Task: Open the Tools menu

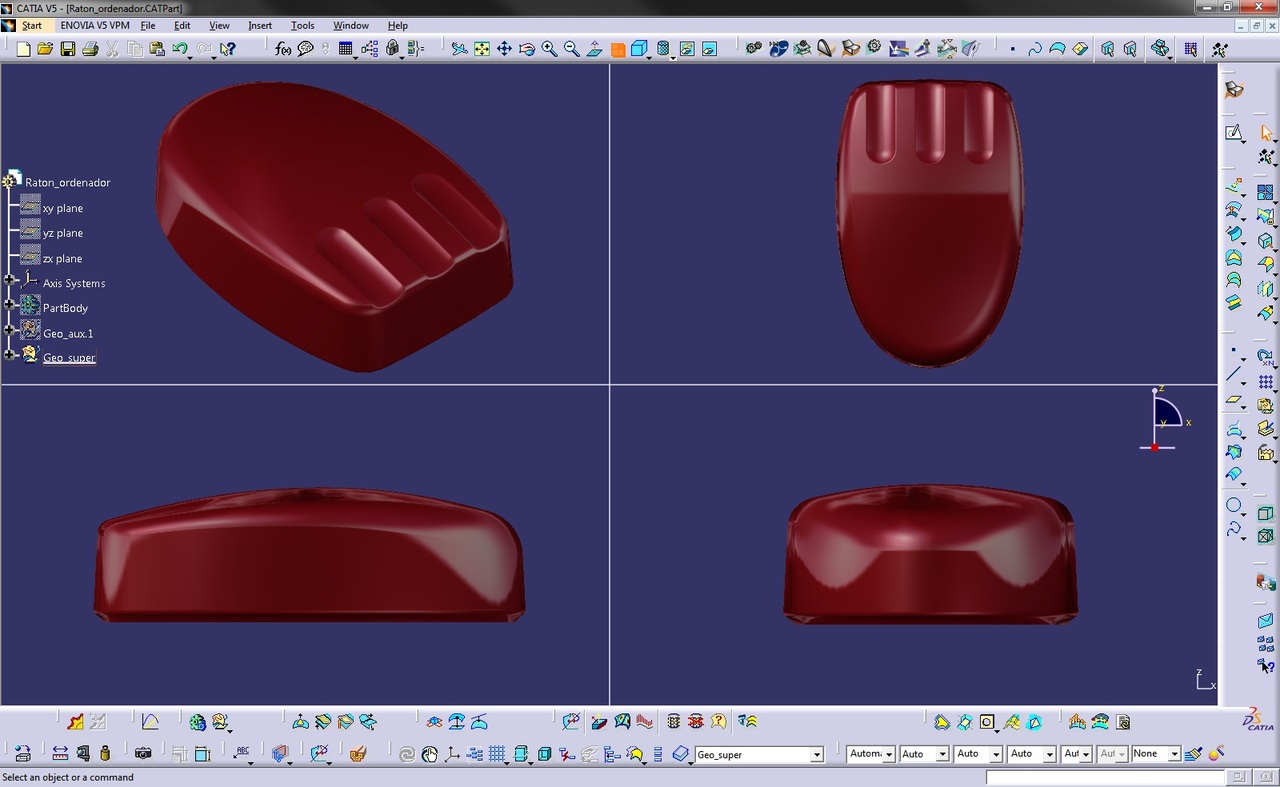Action: [x=302, y=25]
